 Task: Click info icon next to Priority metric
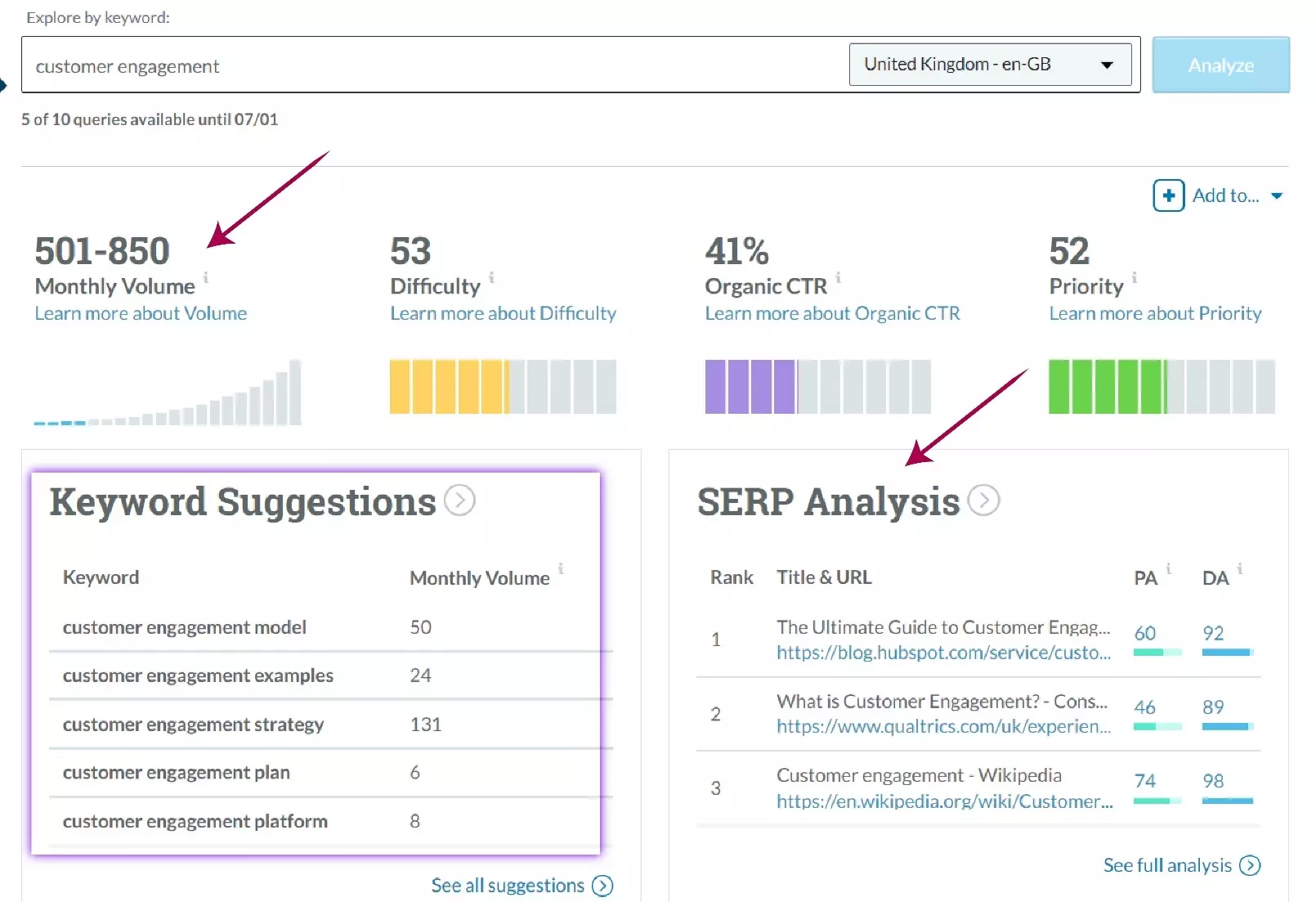(1134, 277)
